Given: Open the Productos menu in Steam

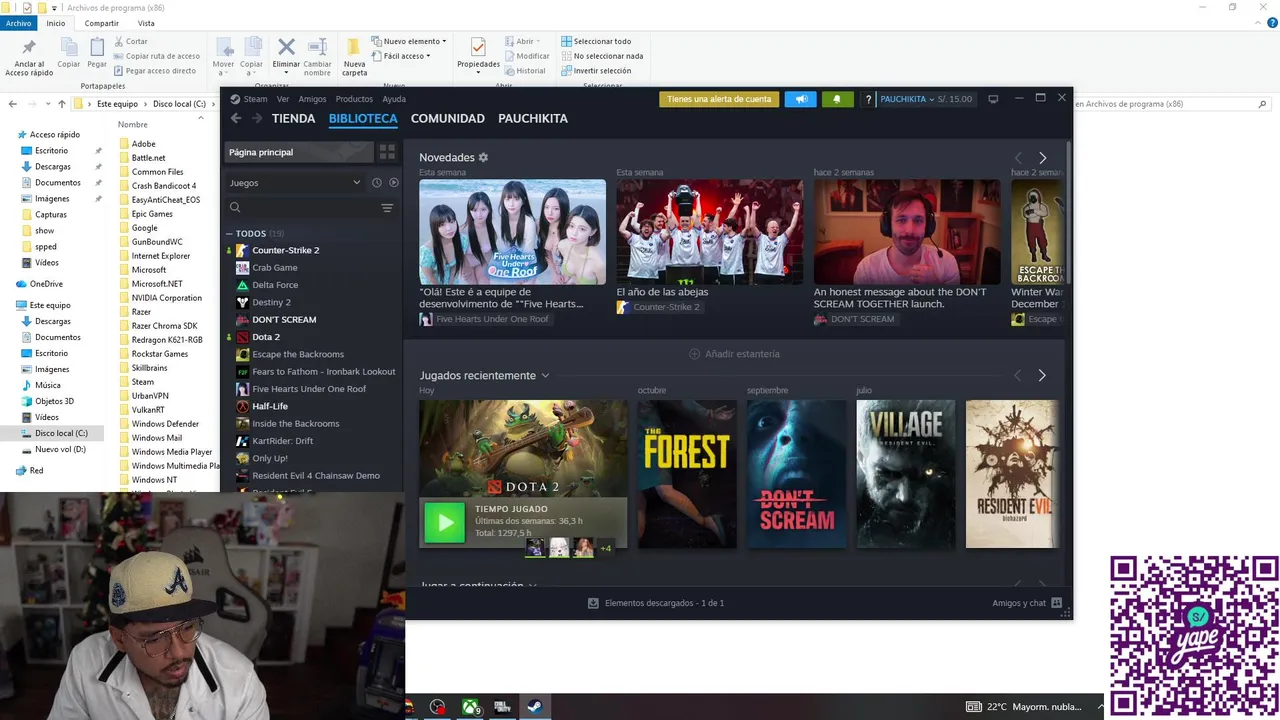Looking at the screenshot, I should pyautogui.click(x=354, y=99).
